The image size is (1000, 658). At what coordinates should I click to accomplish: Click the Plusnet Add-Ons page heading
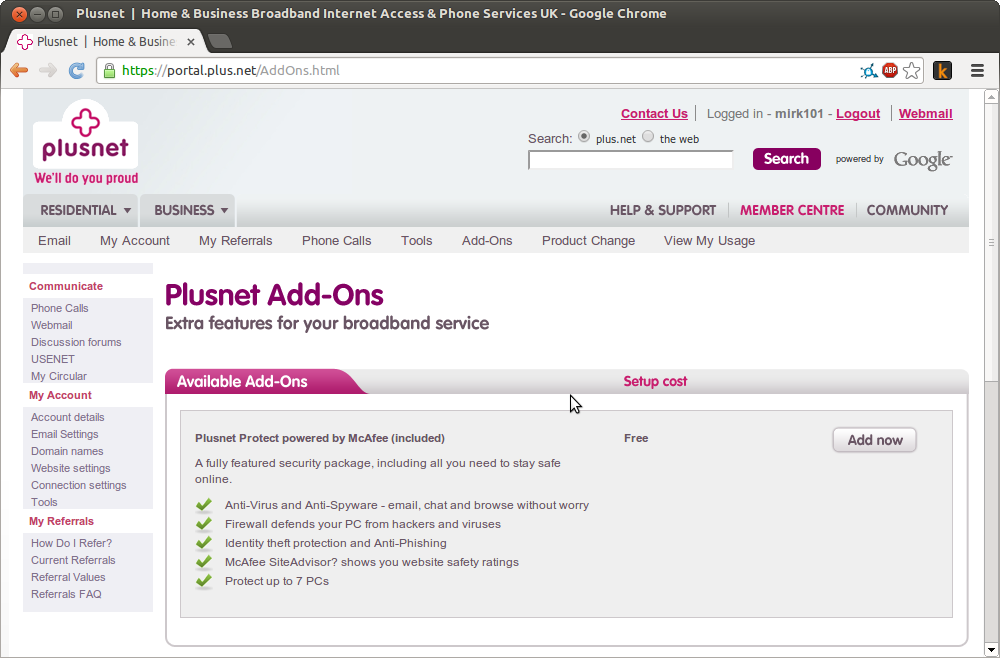[x=274, y=295]
